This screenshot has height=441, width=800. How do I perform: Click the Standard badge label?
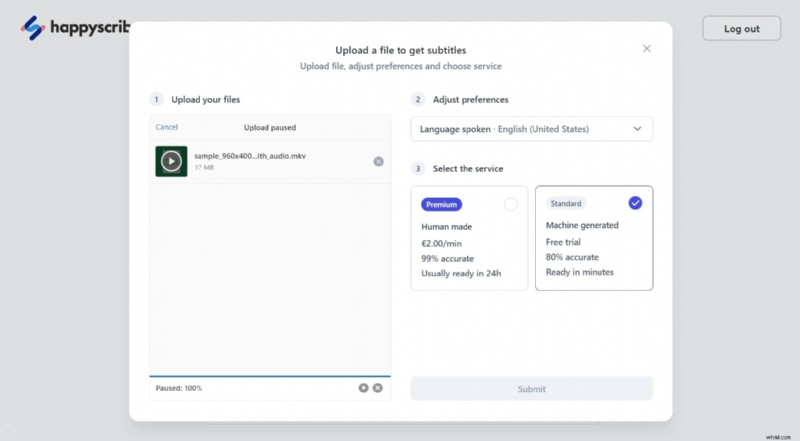(x=565, y=203)
